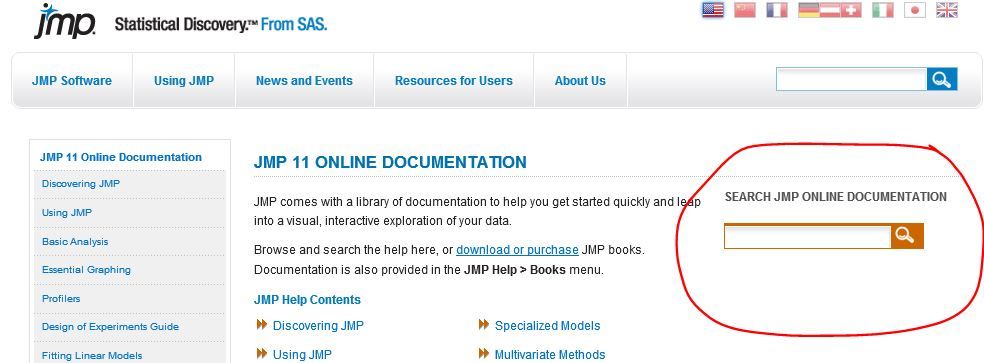Image resolution: width=984 pixels, height=363 pixels.
Task: Open Profilers in the sidebar
Action: (61, 299)
